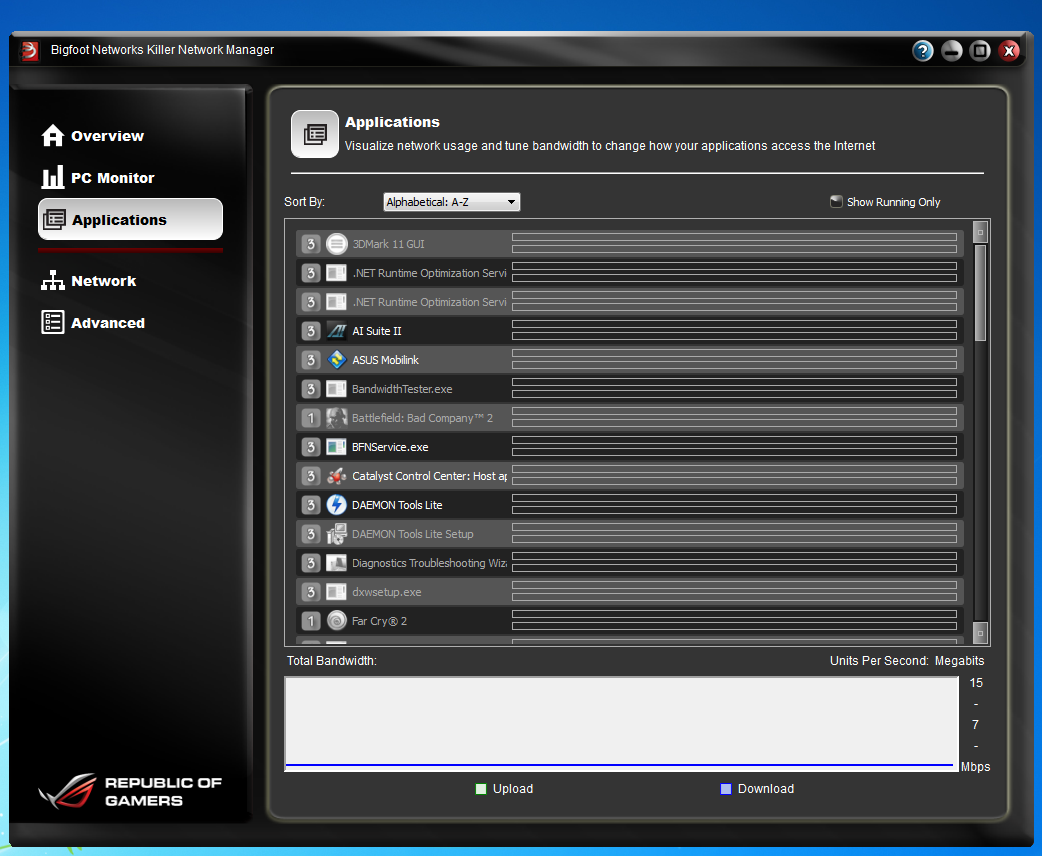Click bandwidth bars for BFNService.exe

pos(734,446)
